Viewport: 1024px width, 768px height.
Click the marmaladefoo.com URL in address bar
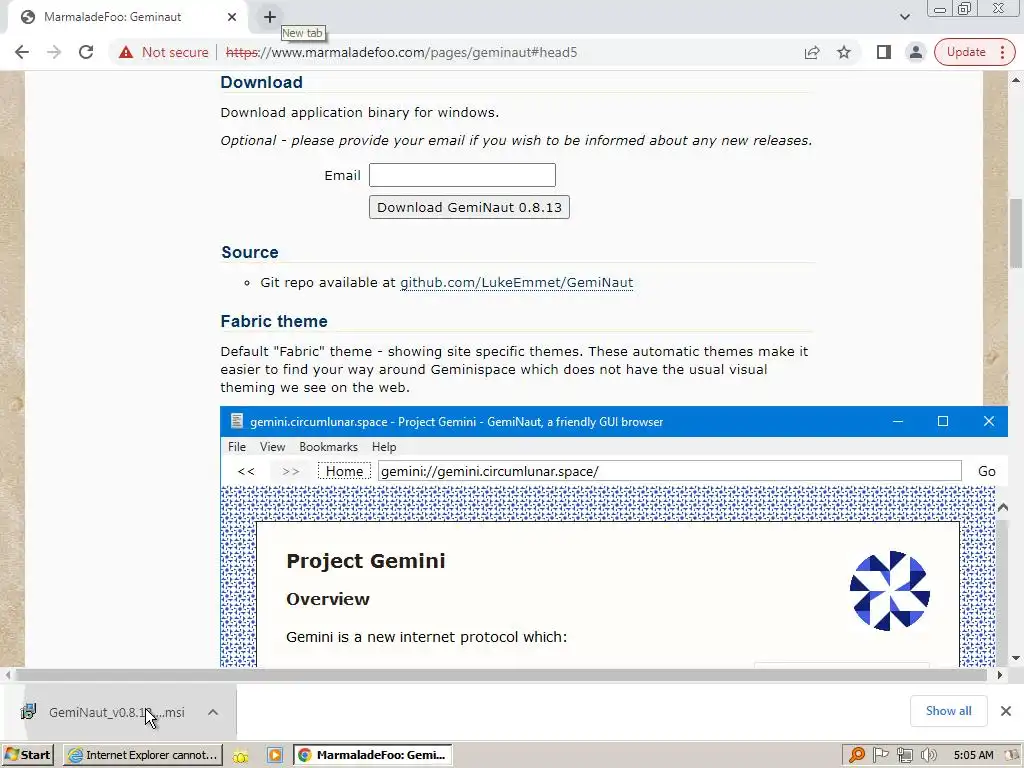click(401, 52)
